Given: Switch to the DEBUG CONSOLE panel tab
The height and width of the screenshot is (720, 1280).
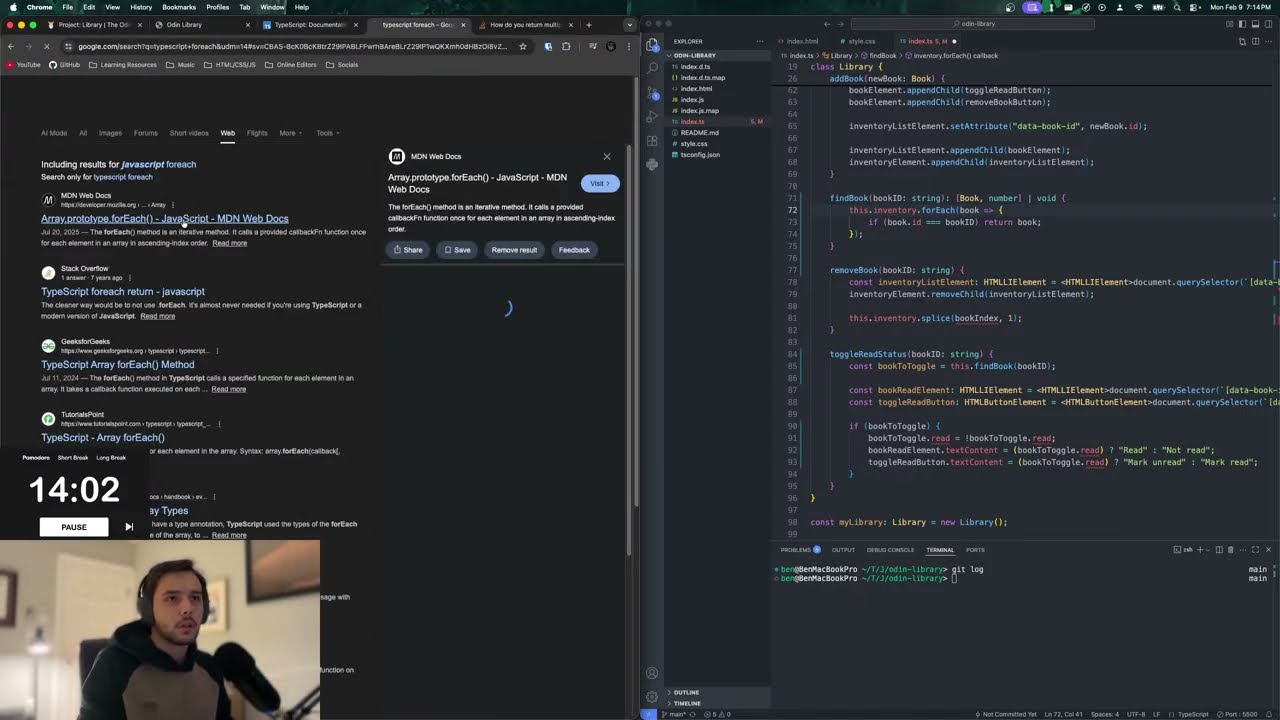Looking at the screenshot, I should coord(890,549).
